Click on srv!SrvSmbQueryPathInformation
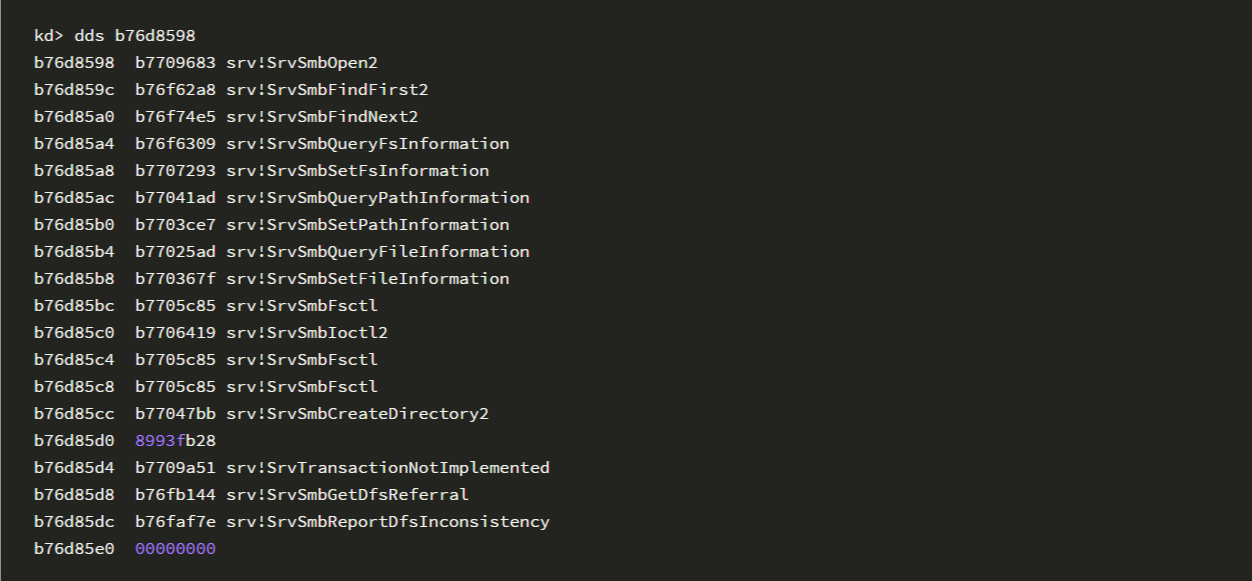This screenshot has width=1252, height=581. pyautogui.click(x=377, y=198)
